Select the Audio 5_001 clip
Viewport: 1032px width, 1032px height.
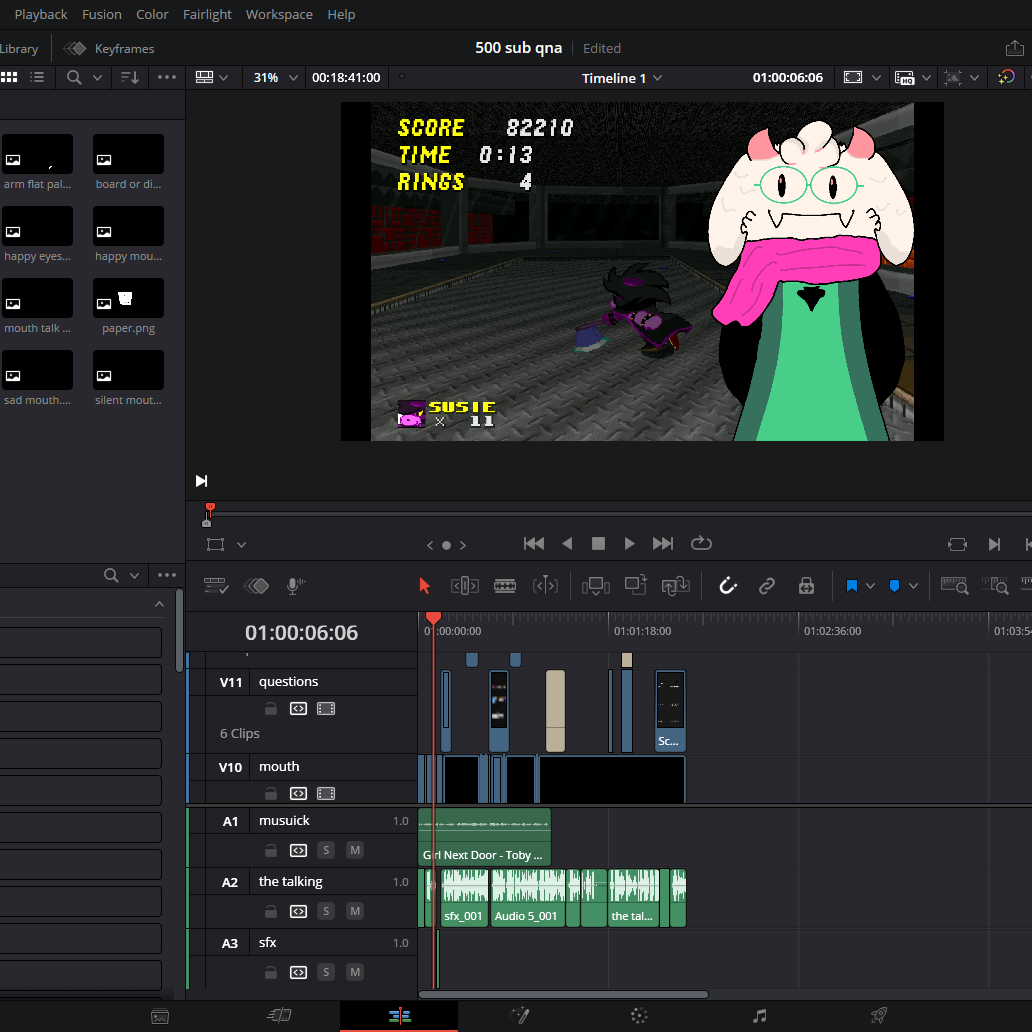[x=528, y=898]
